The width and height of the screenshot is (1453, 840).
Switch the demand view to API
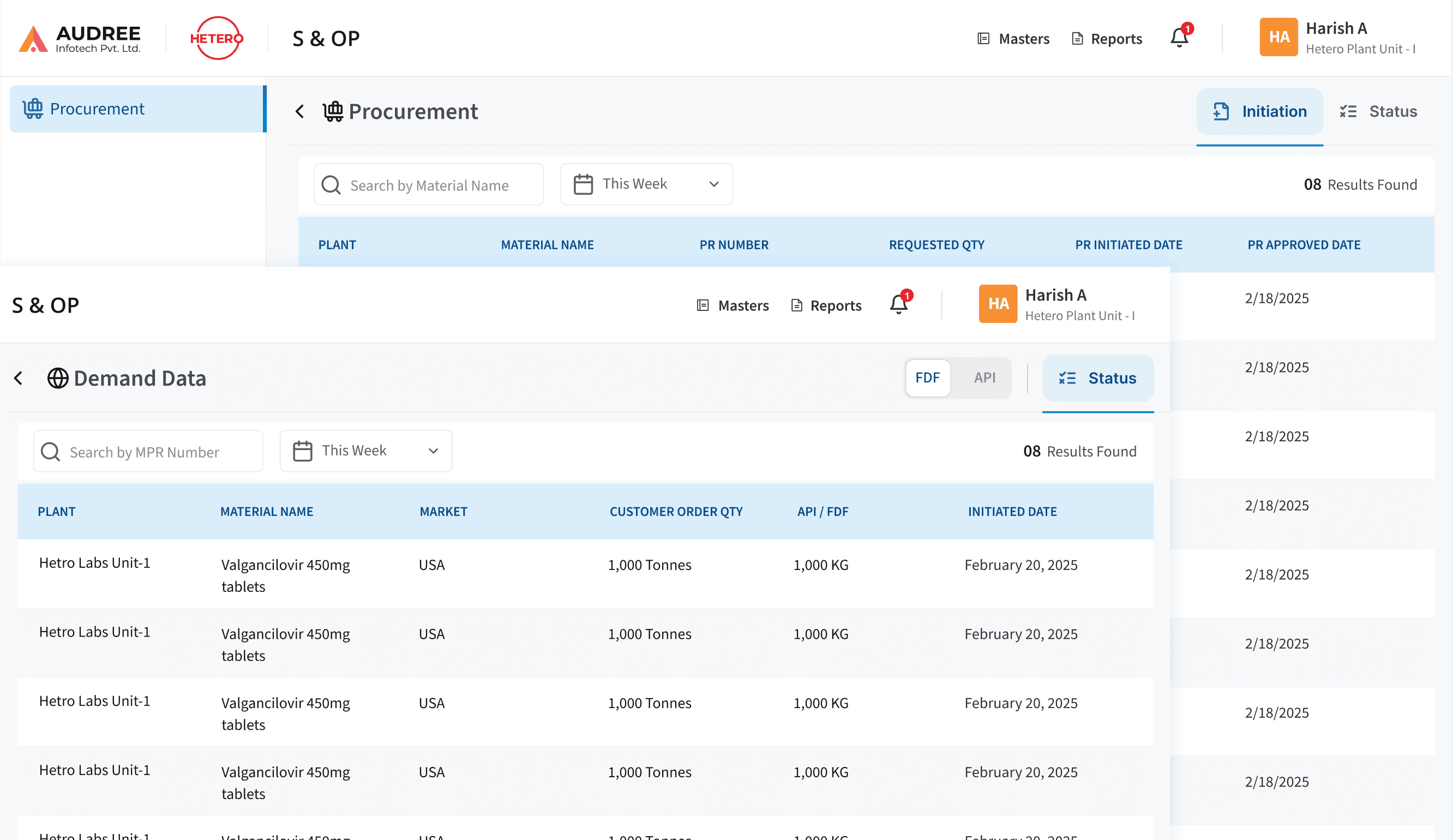click(x=984, y=377)
